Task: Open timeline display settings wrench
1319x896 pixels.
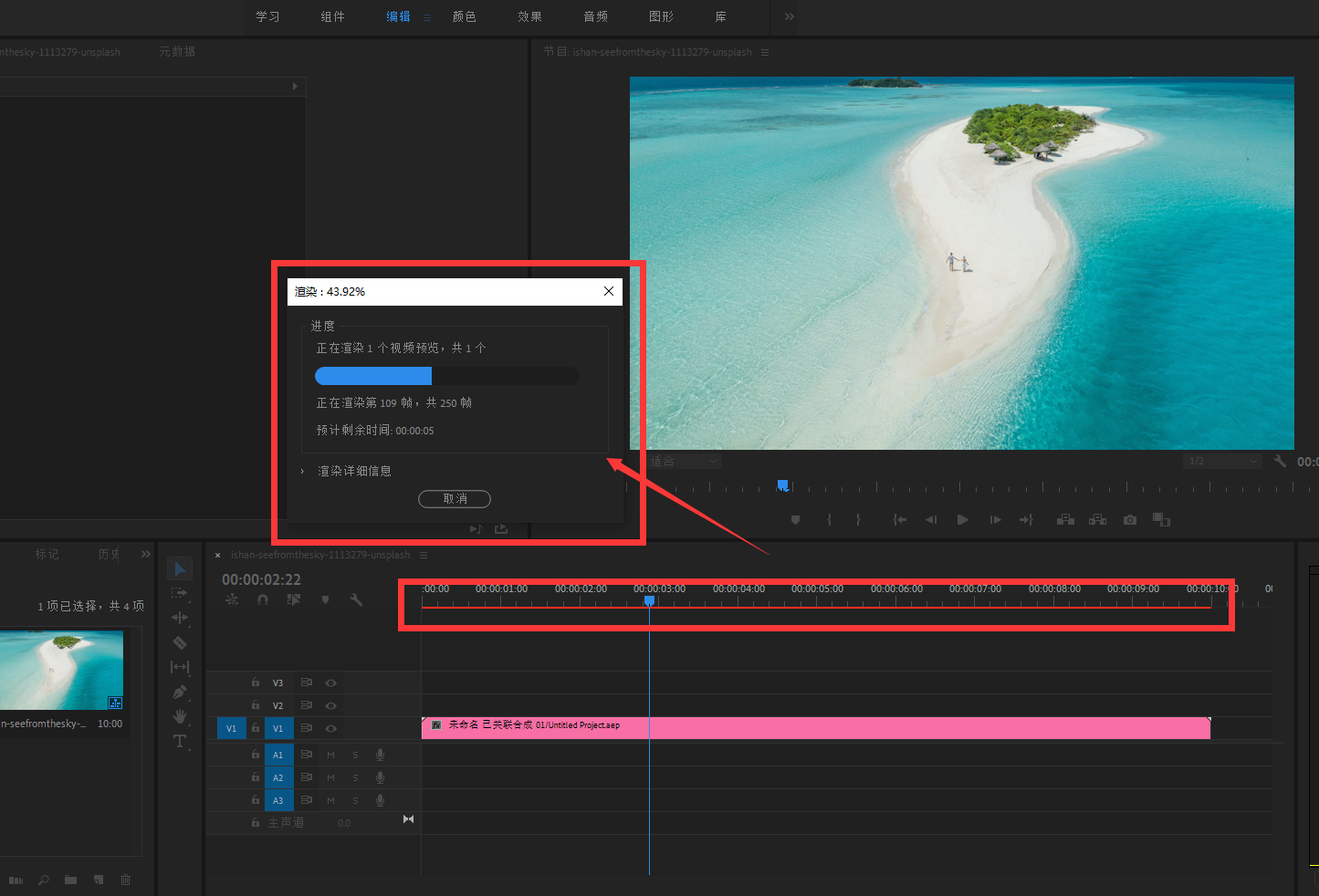Action: pyautogui.click(x=356, y=599)
